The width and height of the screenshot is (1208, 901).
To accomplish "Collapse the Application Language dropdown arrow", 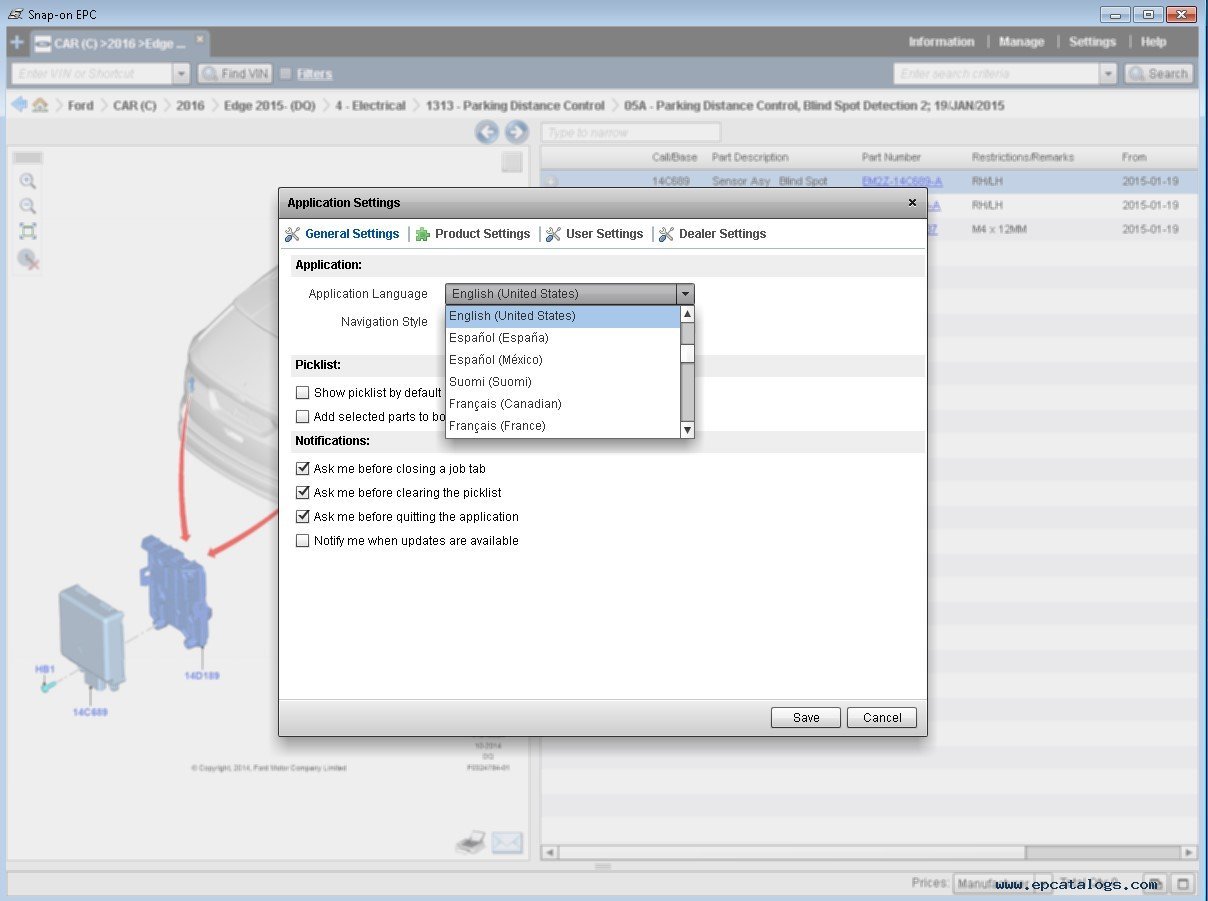I will coord(685,294).
